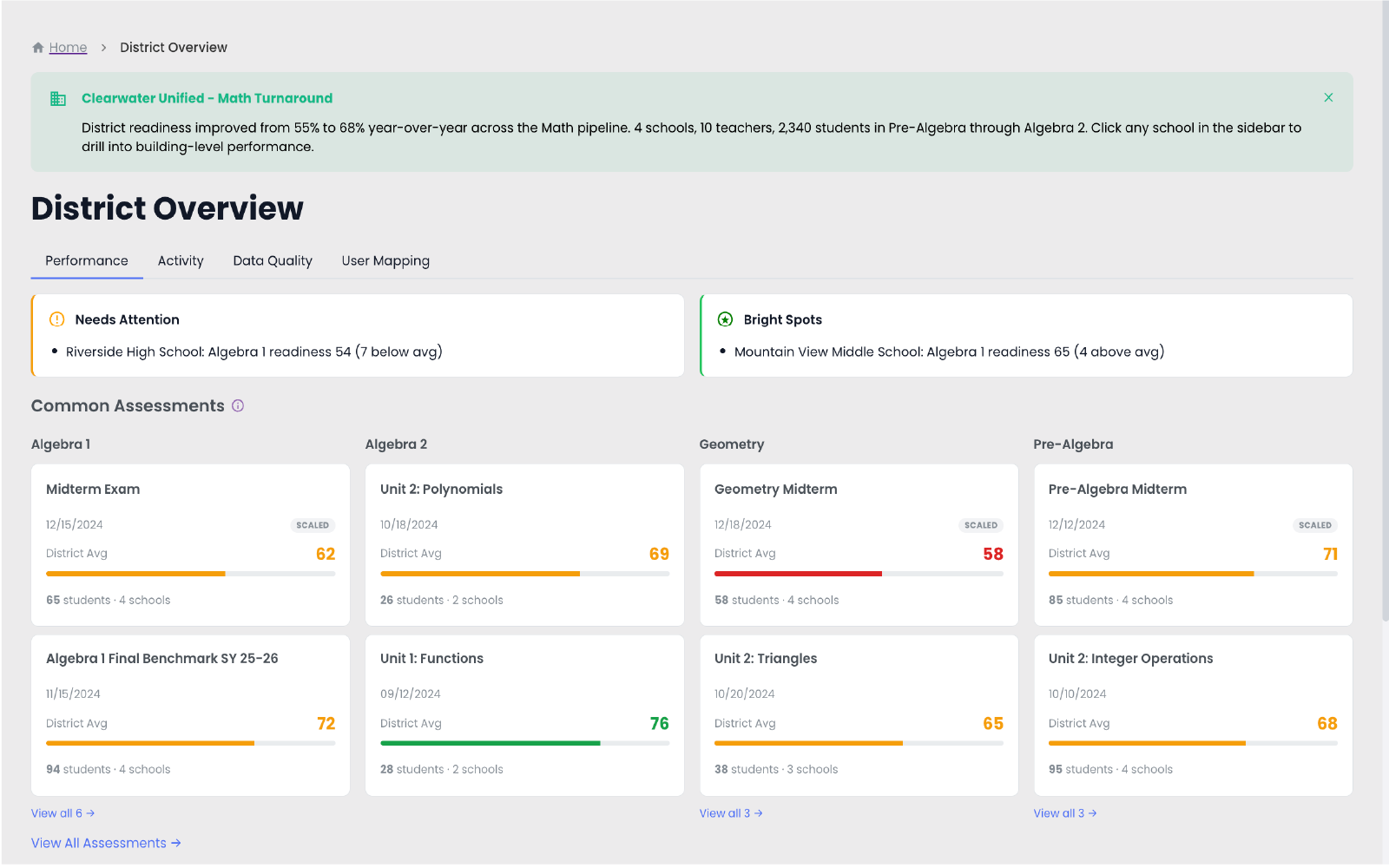Open View all 6 Algebra 1 link

pos(63,813)
